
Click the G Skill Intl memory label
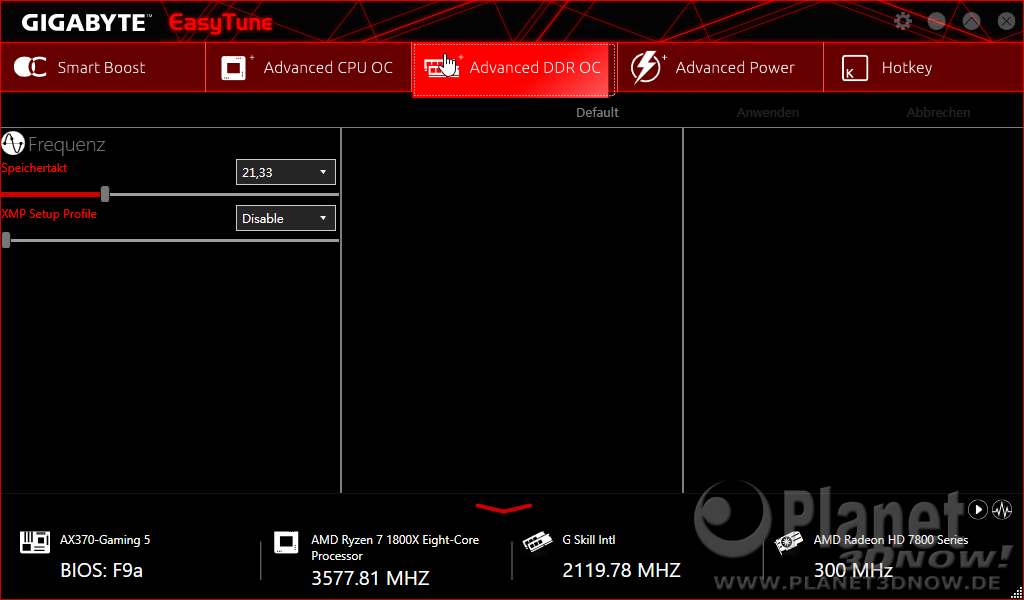point(588,540)
